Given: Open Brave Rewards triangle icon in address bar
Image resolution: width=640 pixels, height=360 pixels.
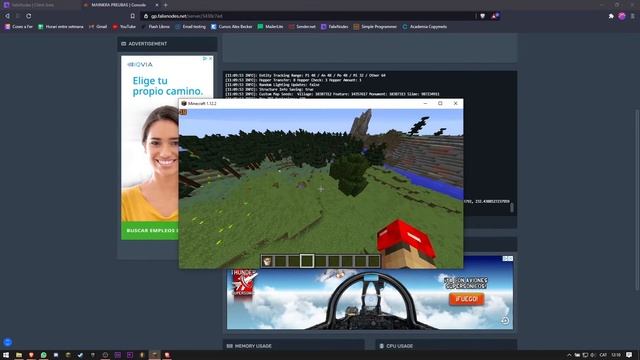Looking at the screenshot, I should tap(495, 16).
